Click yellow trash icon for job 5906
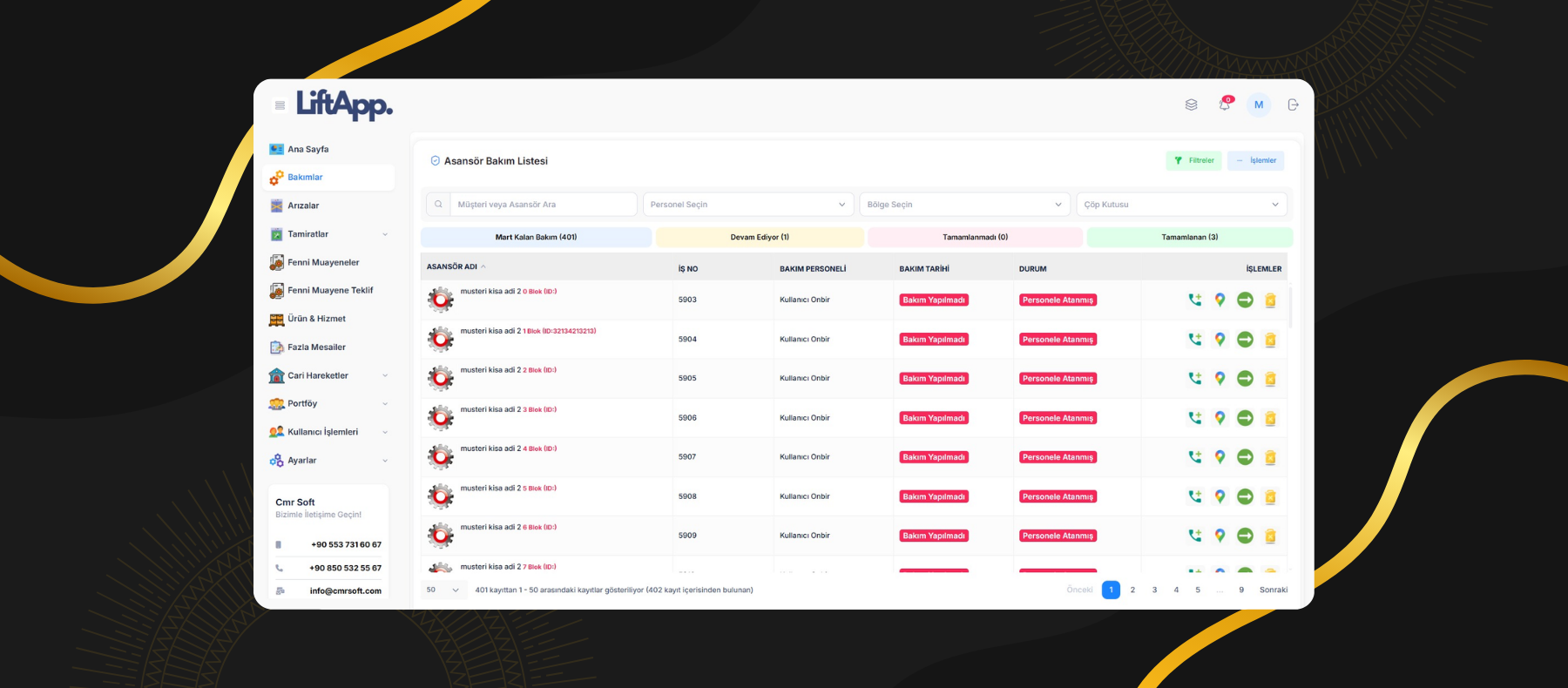The height and width of the screenshot is (688, 1568). coord(1270,418)
